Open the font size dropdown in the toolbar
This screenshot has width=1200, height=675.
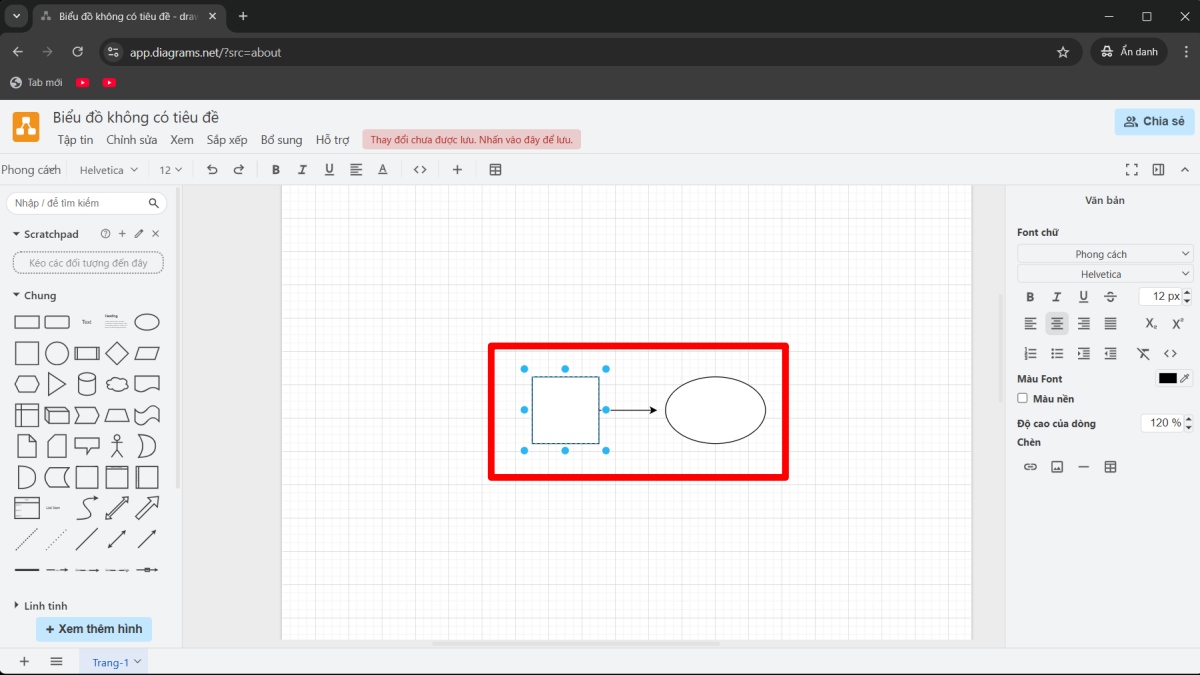point(169,169)
